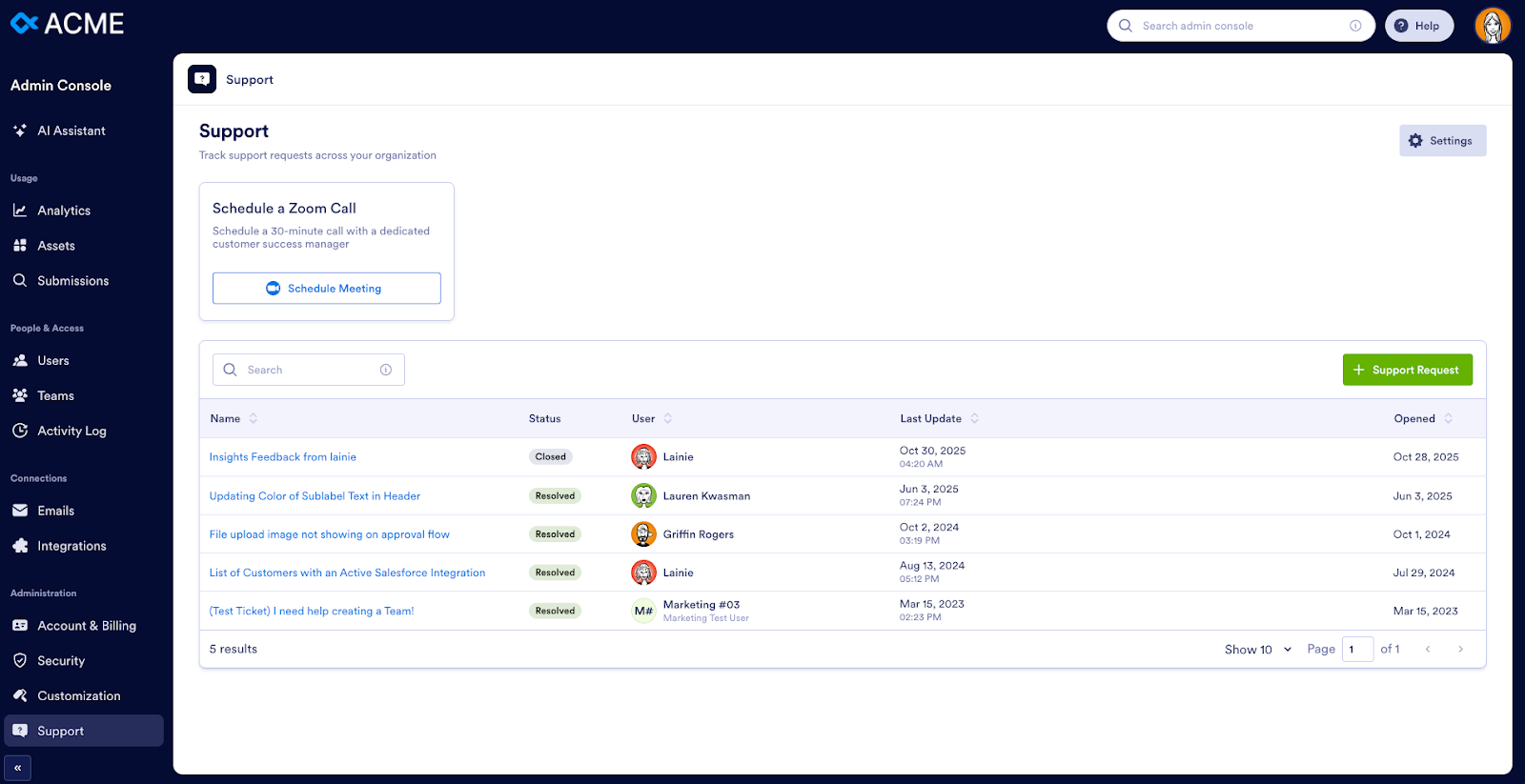Screen dimensions: 1525x784
Task: Click the Emails envelope icon
Action: (x=20, y=511)
